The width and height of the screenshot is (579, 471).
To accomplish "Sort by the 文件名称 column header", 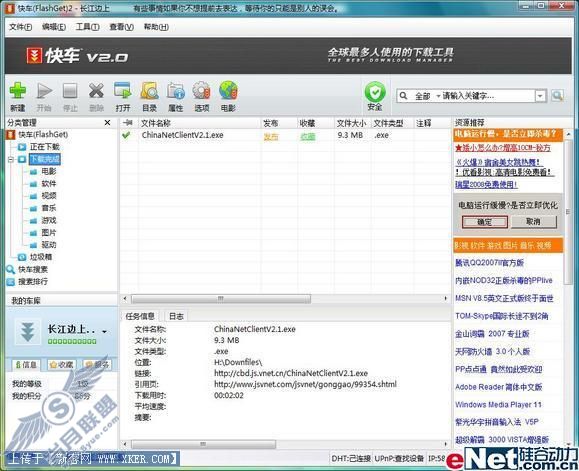I will point(199,123).
